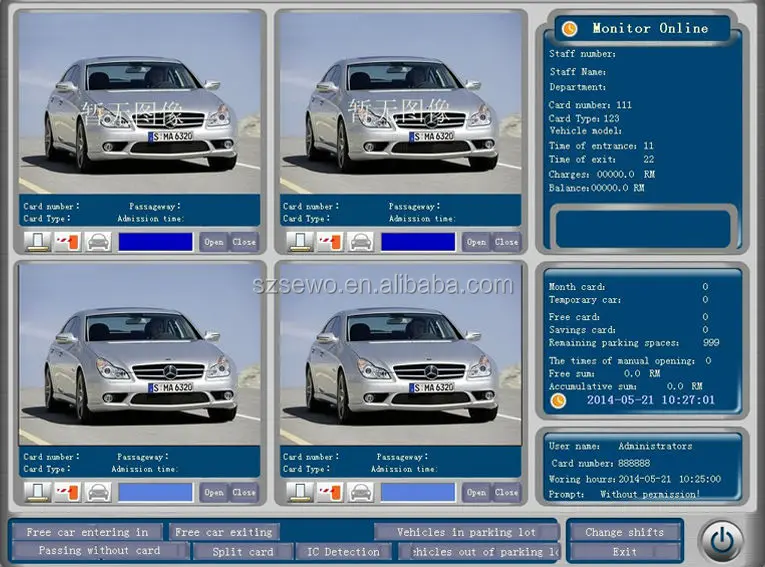This screenshot has height=567, width=765.
Task: Open the gate for the bottom-right camera
Action: pyautogui.click(x=477, y=492)
